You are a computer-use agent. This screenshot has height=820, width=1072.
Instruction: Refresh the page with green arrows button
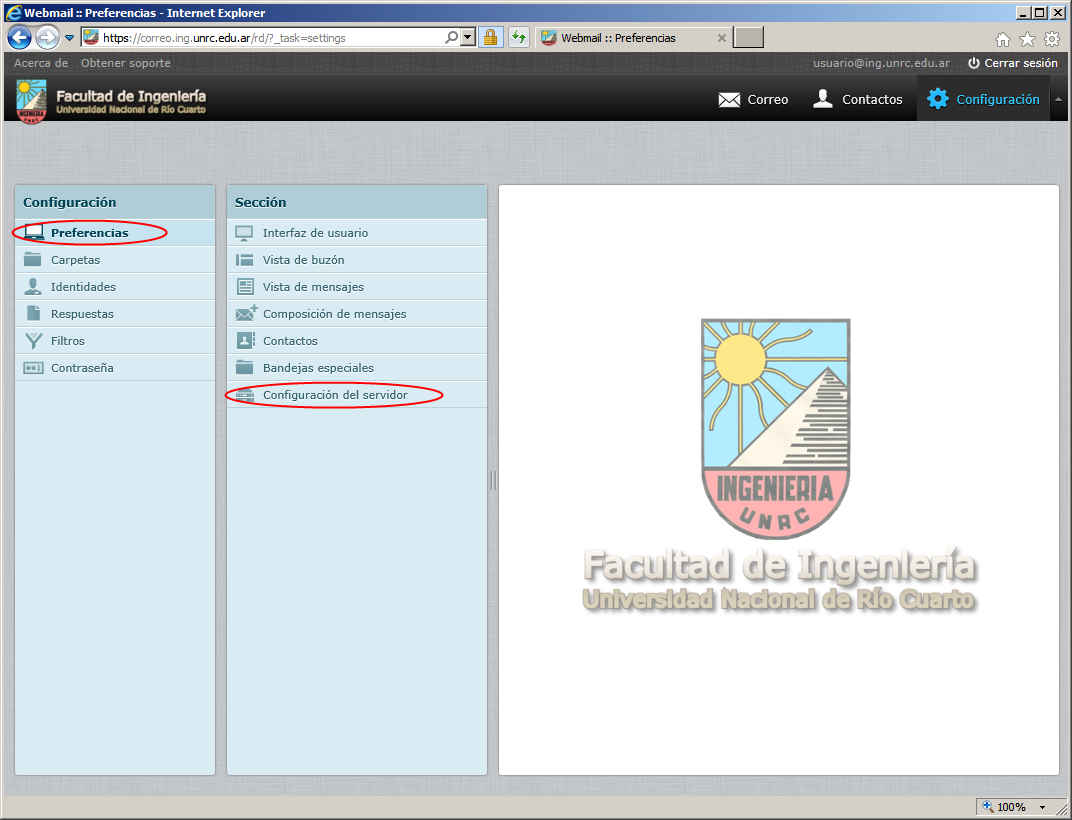[519, 38]
